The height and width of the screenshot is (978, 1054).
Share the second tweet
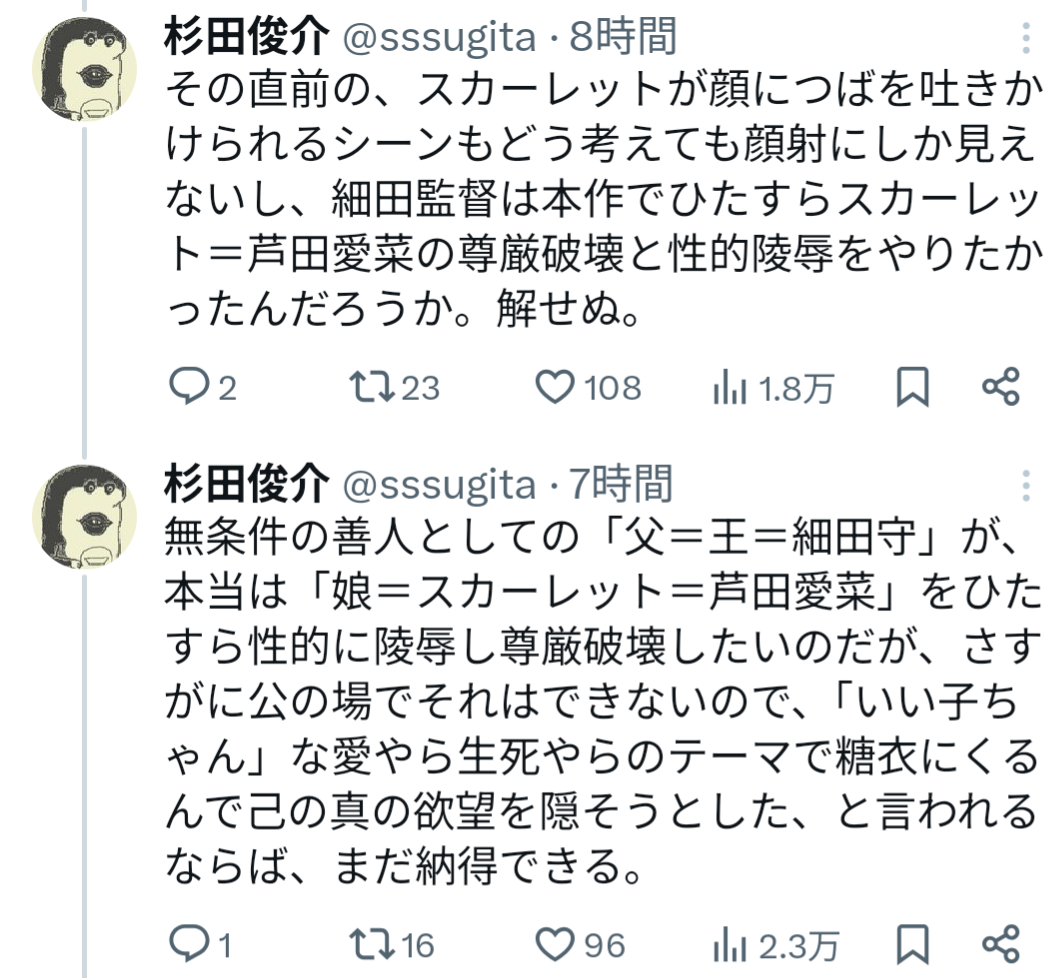[x=1000, y=944]
